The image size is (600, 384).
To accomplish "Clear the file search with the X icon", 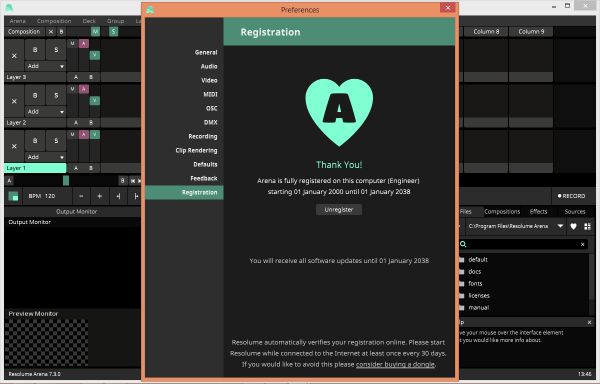I will [x=582, y=244].
